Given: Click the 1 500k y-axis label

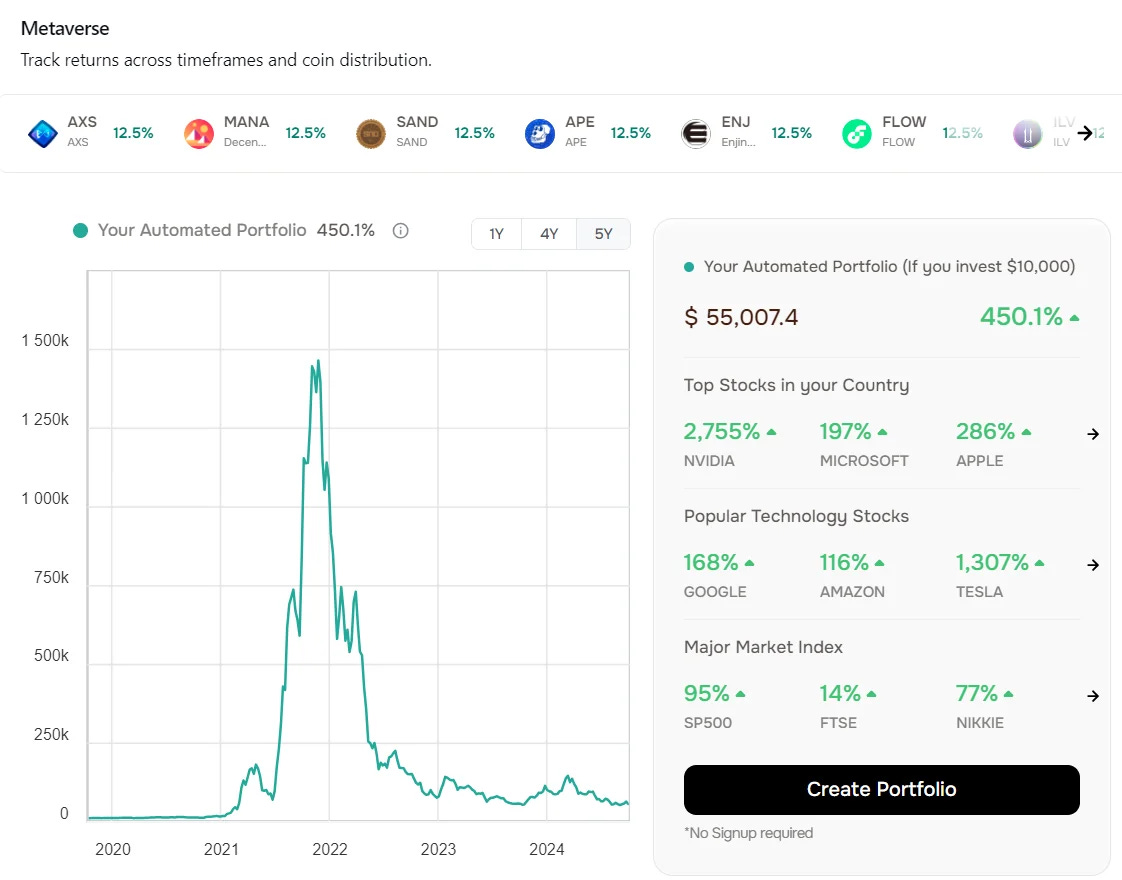Looking at the screenshot, I should (x=45, y=341).
